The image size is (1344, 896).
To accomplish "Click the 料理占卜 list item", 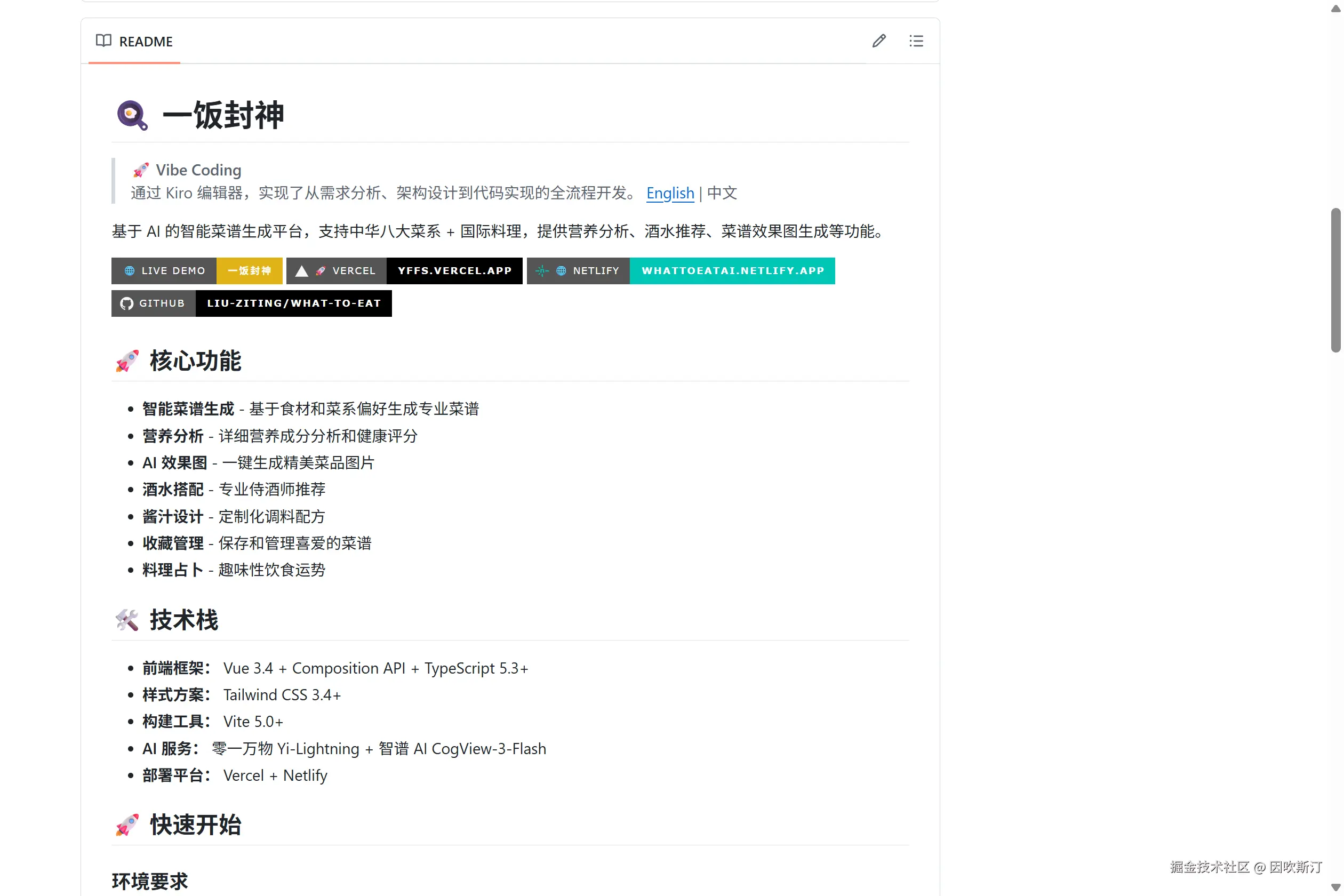I will point(234,570).
